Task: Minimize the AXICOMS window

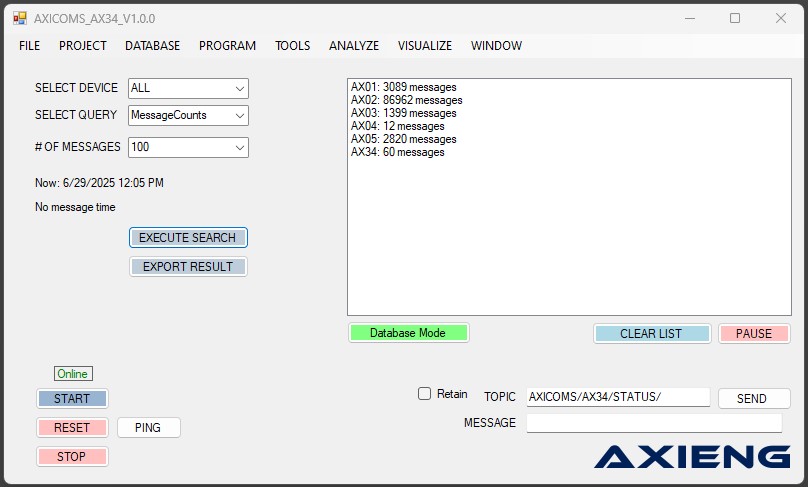Action: coord(689,19)
